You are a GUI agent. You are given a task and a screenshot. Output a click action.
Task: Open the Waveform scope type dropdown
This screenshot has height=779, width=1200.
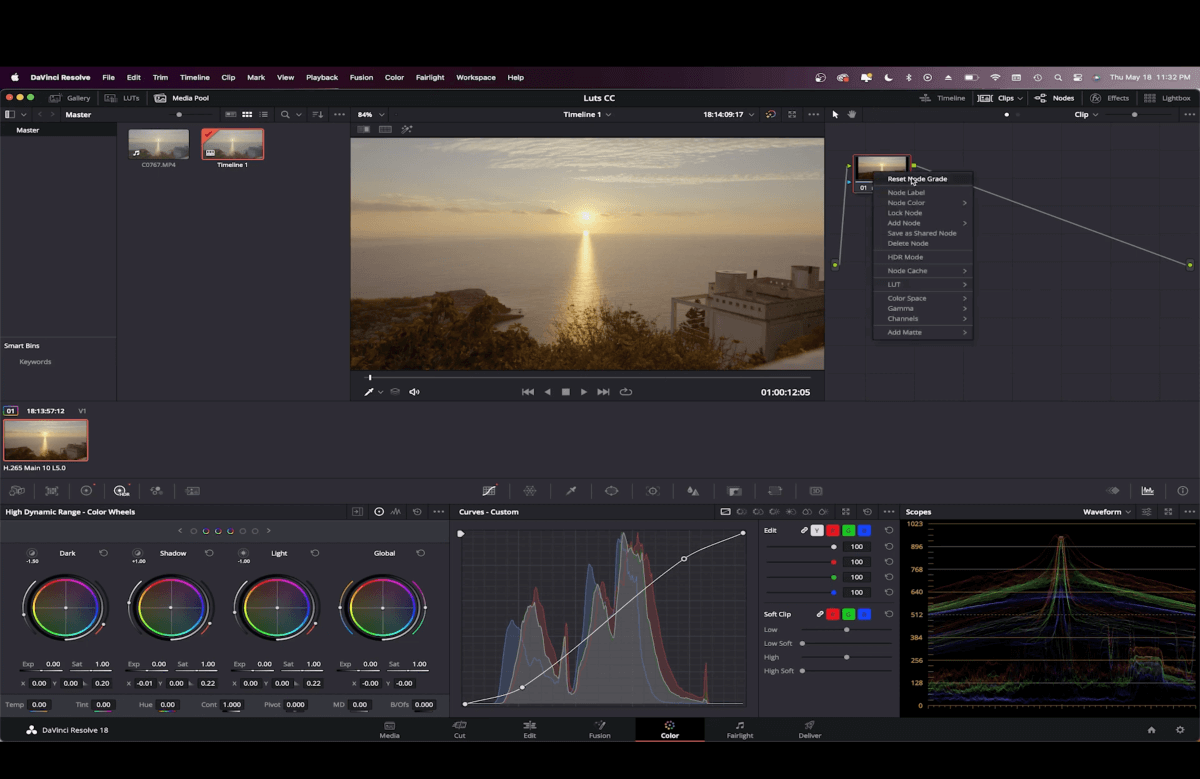1107,512
